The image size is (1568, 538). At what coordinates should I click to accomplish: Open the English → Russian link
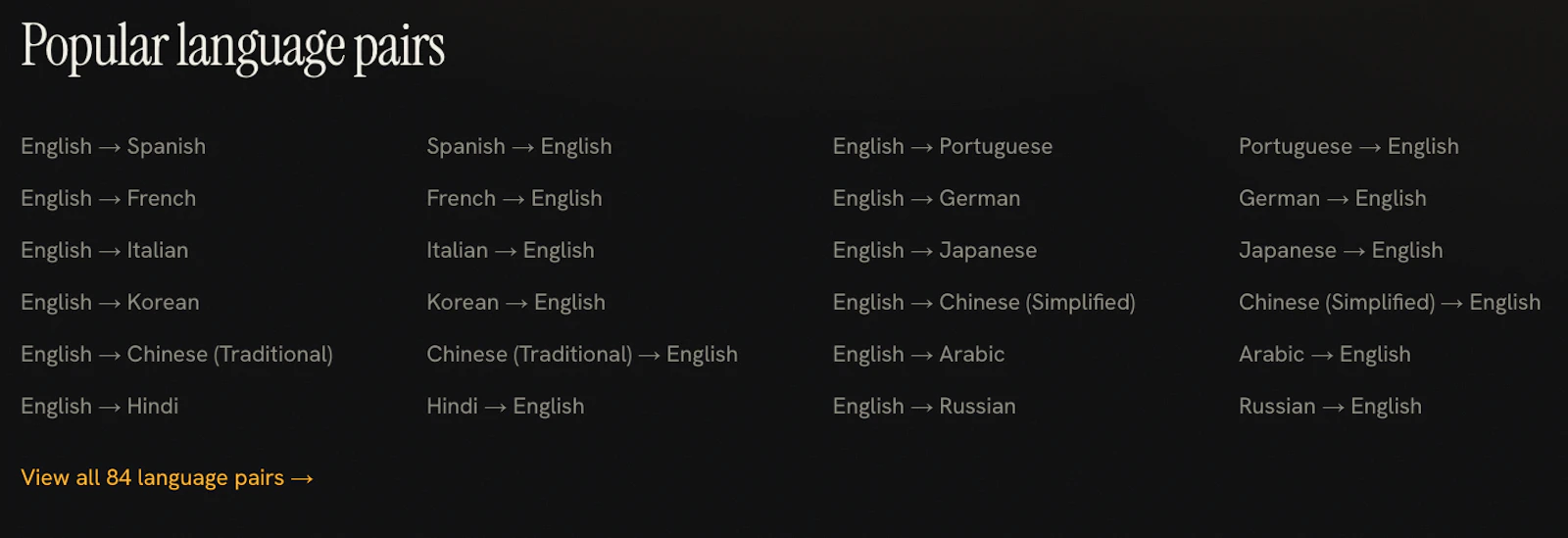click(924, 406)
